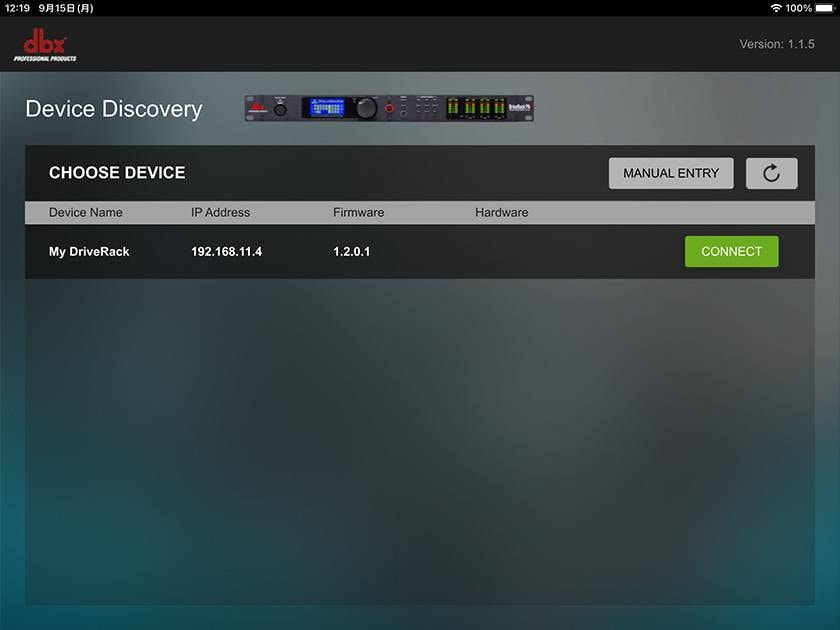Connect to My DriveRack device
The height and width of the screenshot is (630, 840).
(731, 251)
